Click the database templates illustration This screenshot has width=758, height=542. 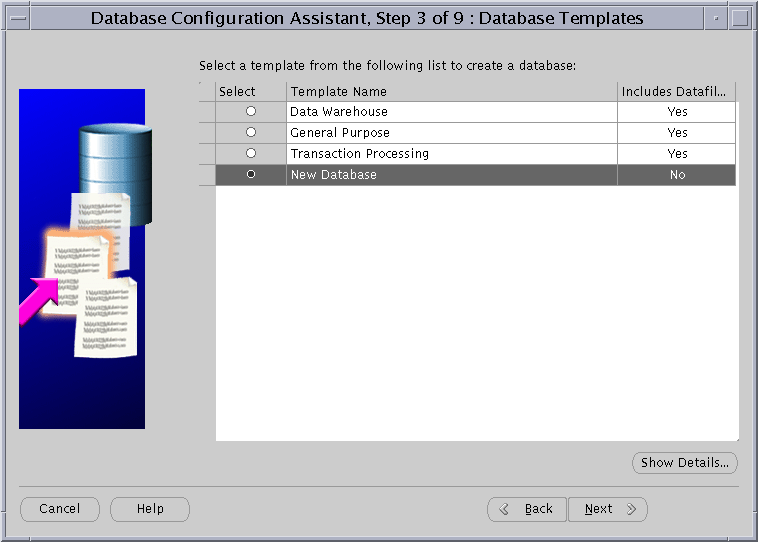pos(82,259)
